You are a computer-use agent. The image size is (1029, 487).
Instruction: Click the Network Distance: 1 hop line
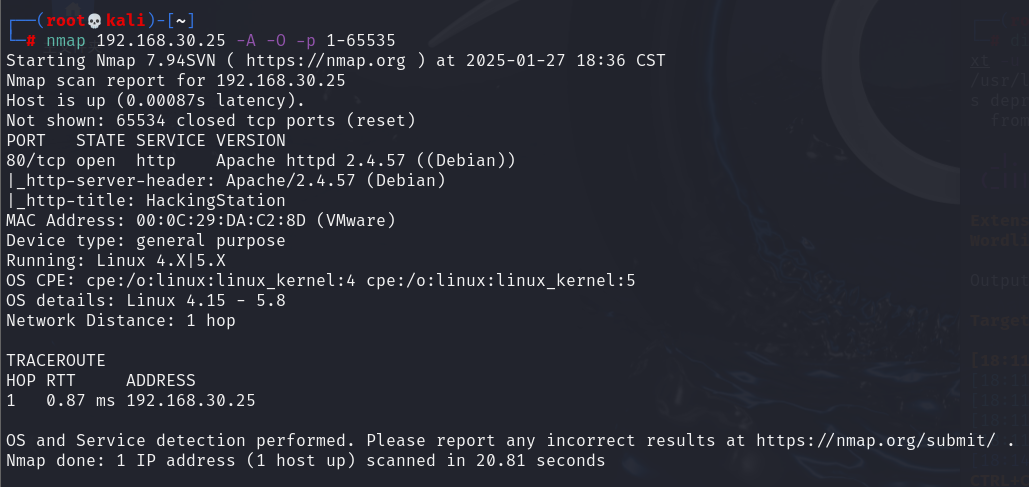pyautogui.click(x=121, y=321)
